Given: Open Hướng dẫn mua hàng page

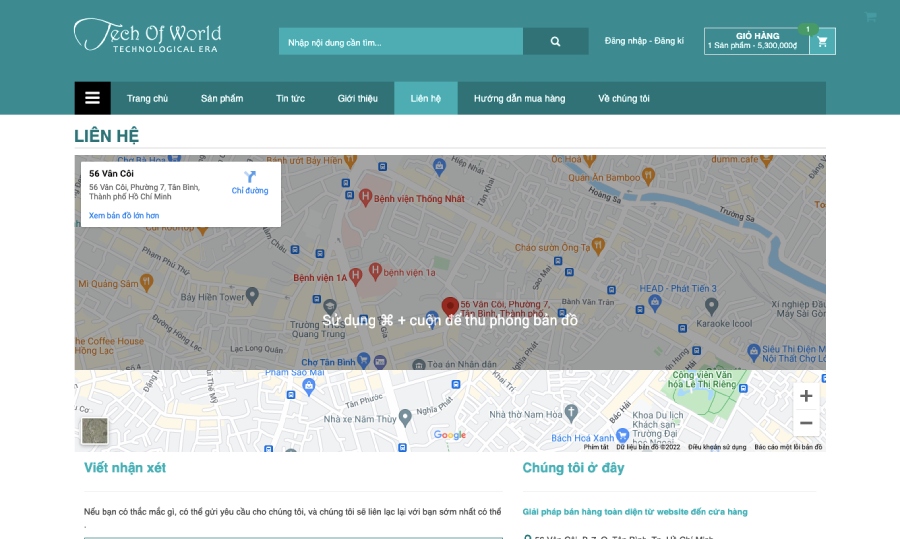Looking at the screenshot, I should click(x=519, y=98).
